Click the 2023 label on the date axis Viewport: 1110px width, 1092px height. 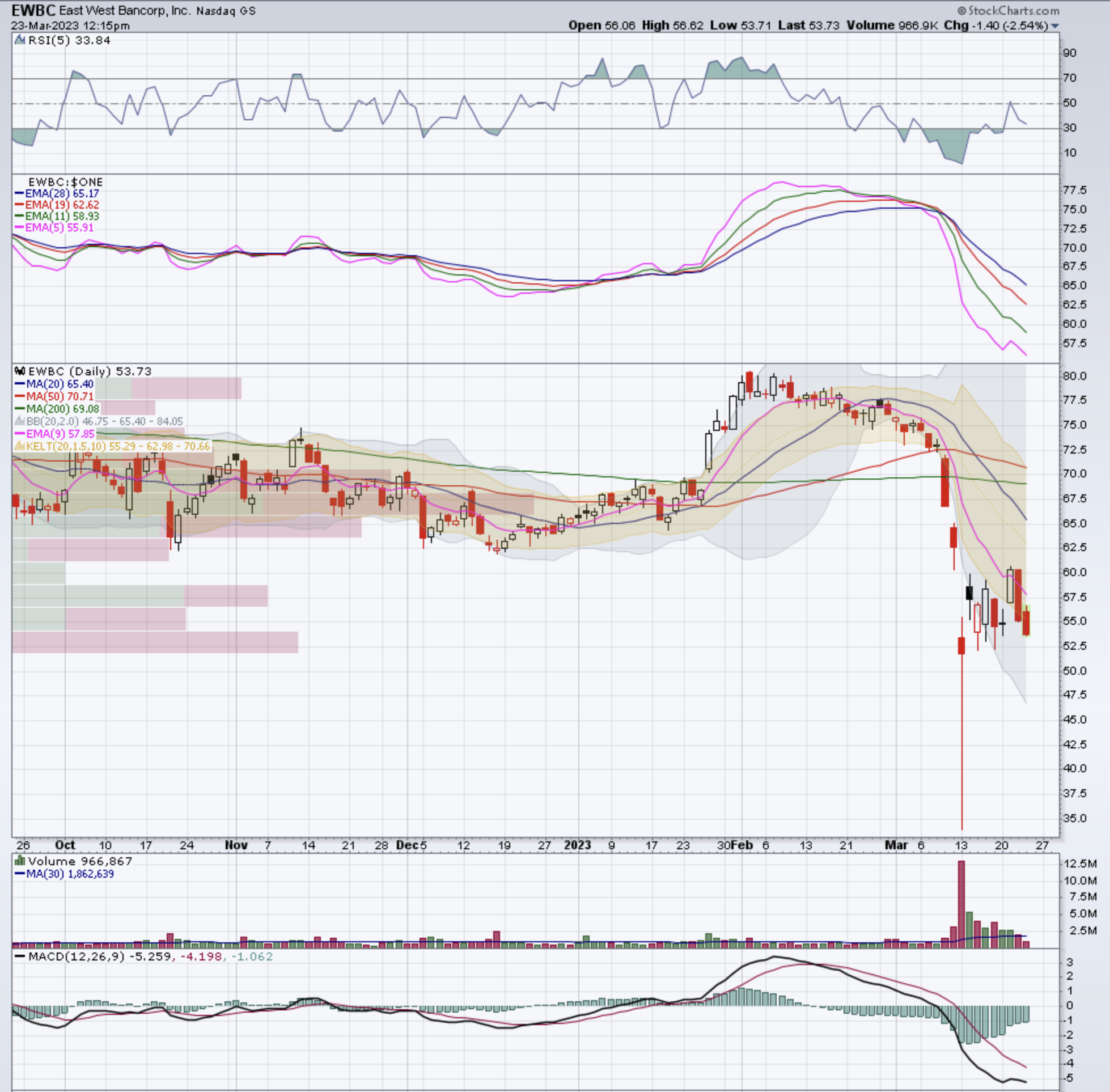(577, 845)
